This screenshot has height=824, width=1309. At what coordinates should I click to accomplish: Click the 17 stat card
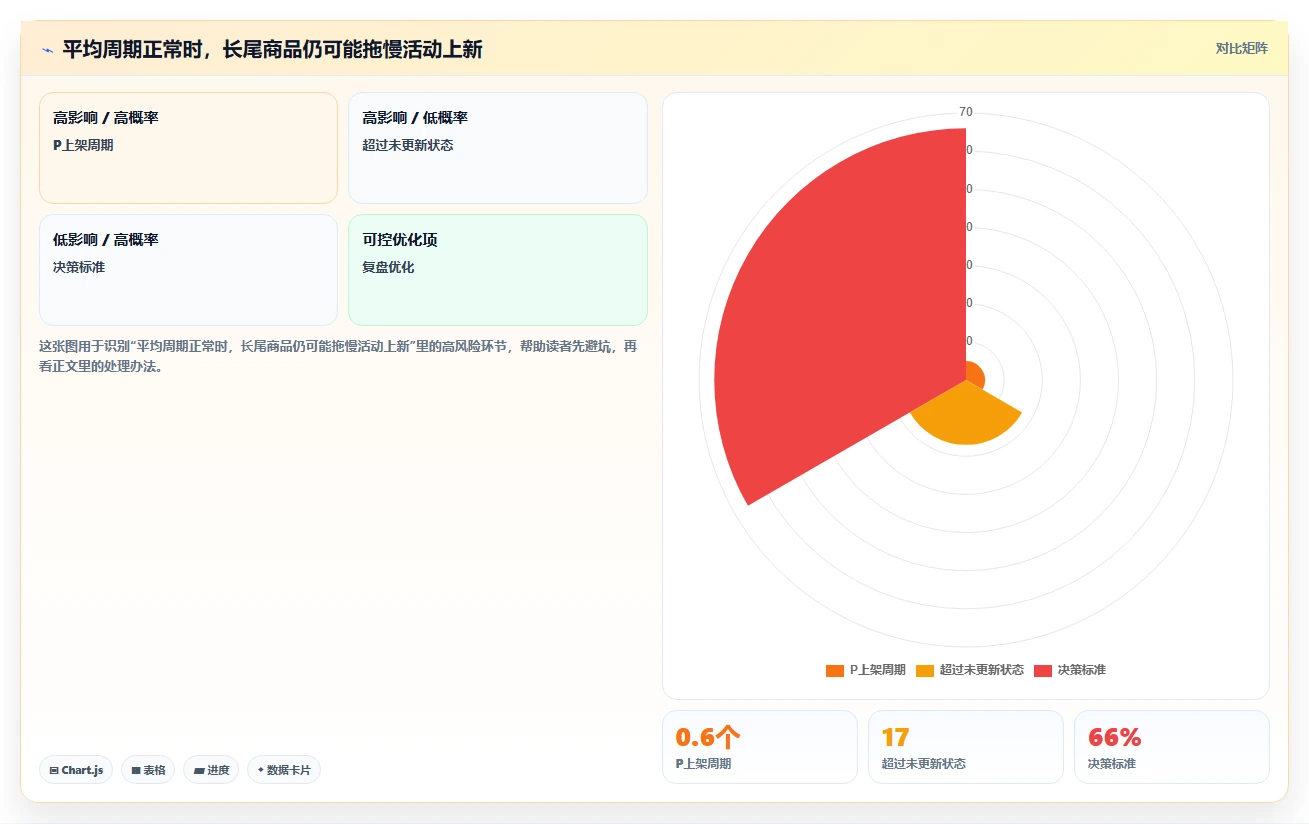[965, 747]
